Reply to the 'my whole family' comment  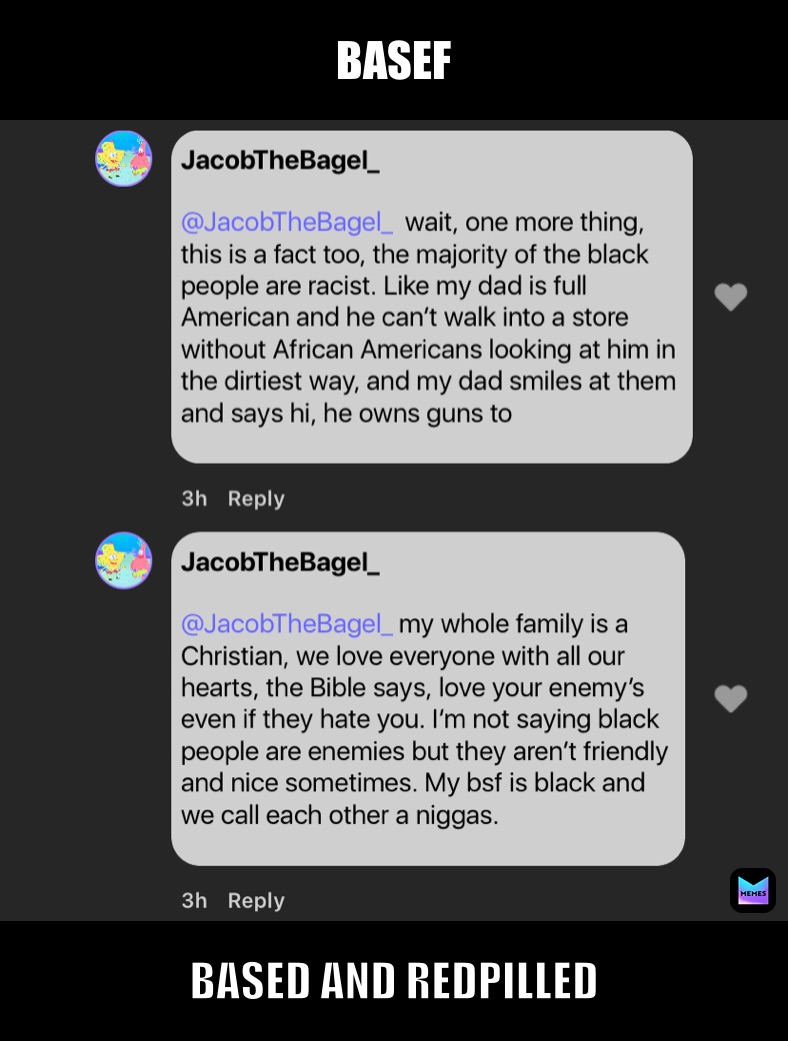point(256,900)
